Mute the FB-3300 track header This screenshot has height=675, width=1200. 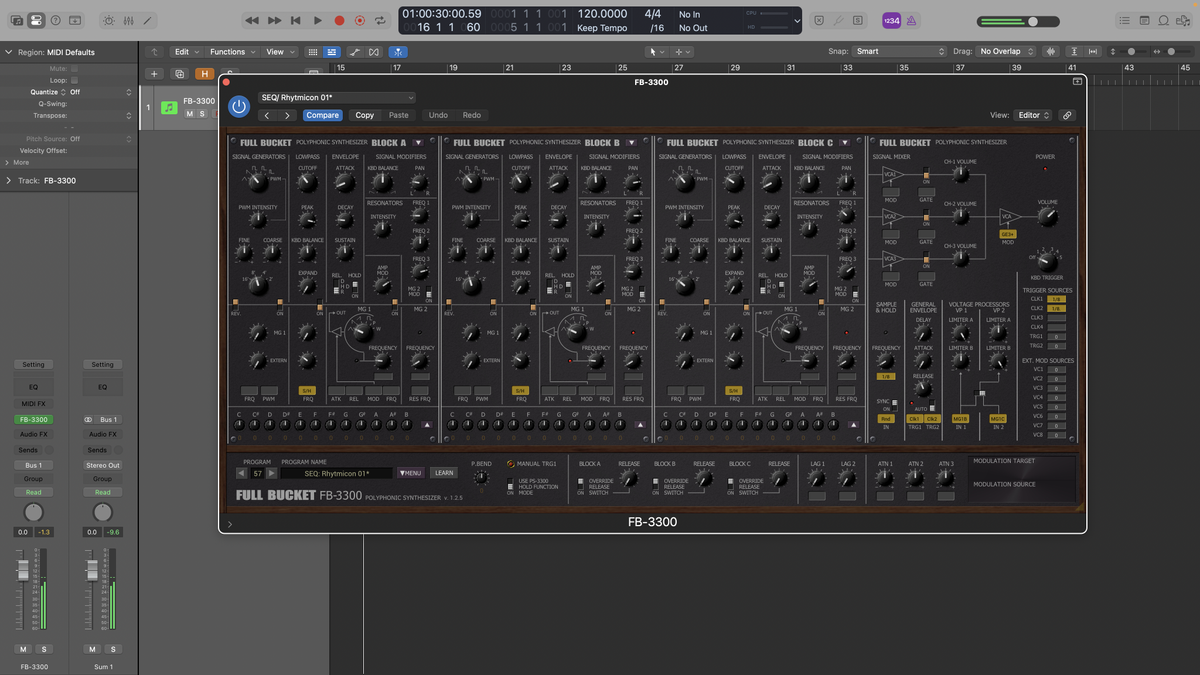[189, 114]
